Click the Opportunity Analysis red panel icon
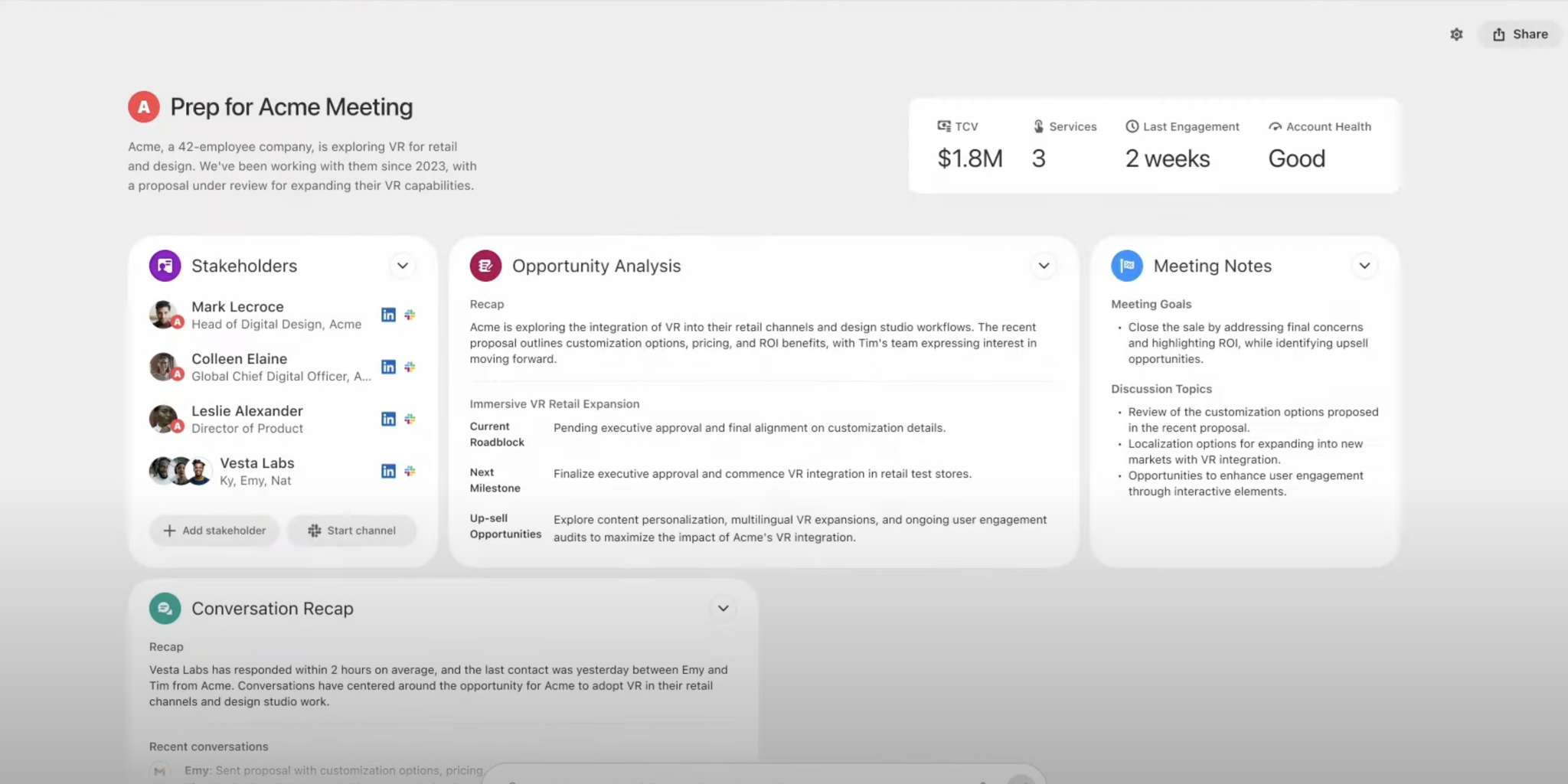Image resolution: width=1568 pixels, height=784 pixels. click(485, 266)
